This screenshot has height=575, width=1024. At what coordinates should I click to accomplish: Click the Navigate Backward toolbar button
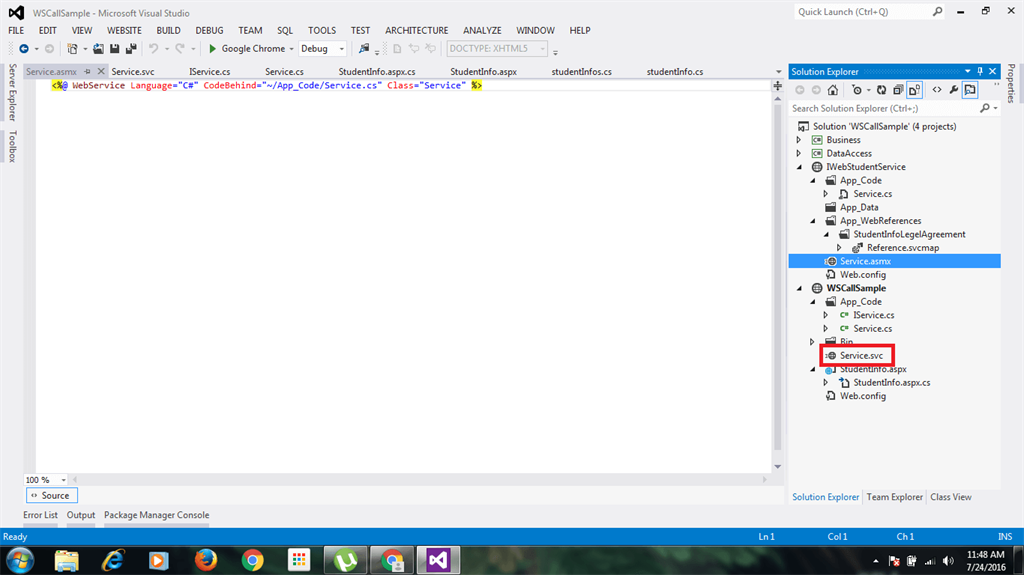click(x=24, y=48)
